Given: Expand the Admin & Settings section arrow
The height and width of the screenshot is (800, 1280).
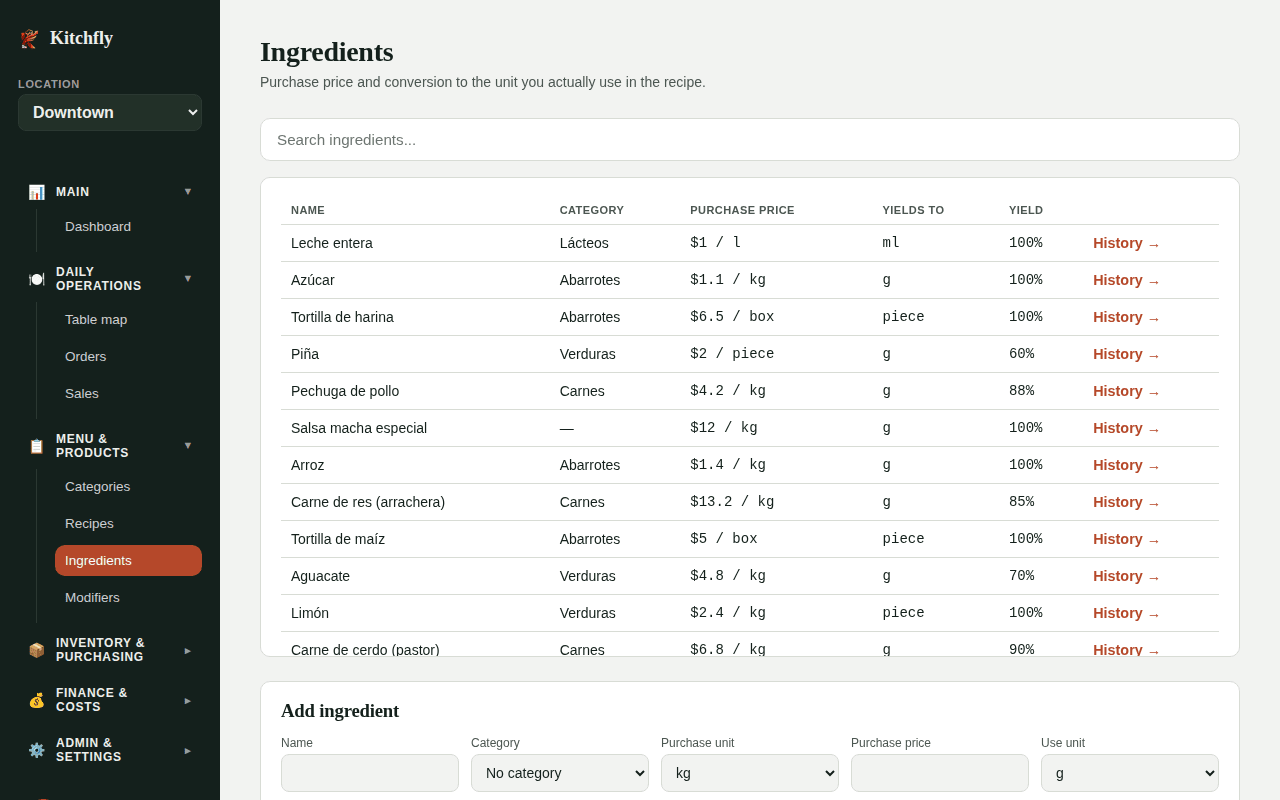Looking at the screenshot, I should point(188,750).
